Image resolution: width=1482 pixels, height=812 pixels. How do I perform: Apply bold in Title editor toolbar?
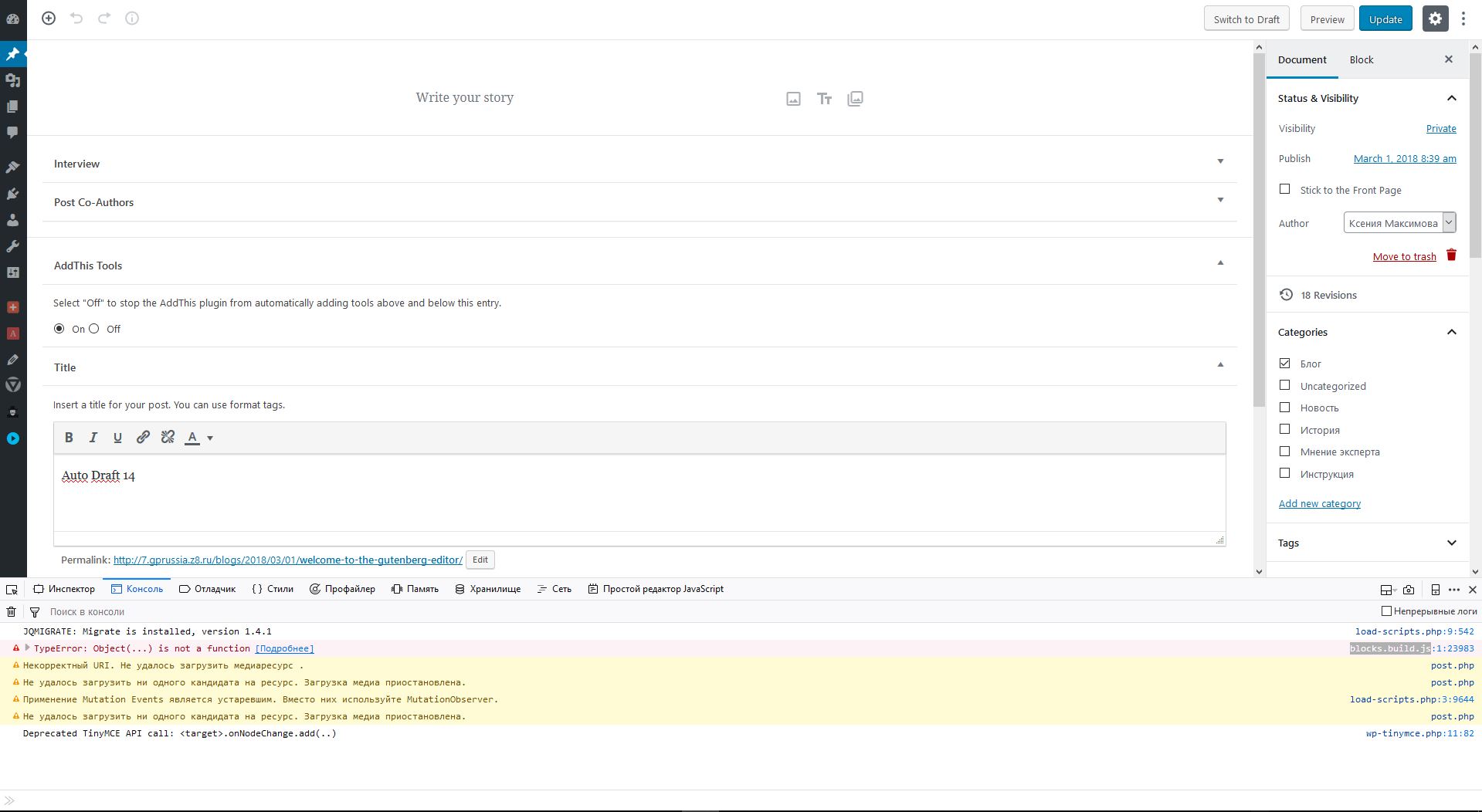pyautogui.click(x=69, y=438)
